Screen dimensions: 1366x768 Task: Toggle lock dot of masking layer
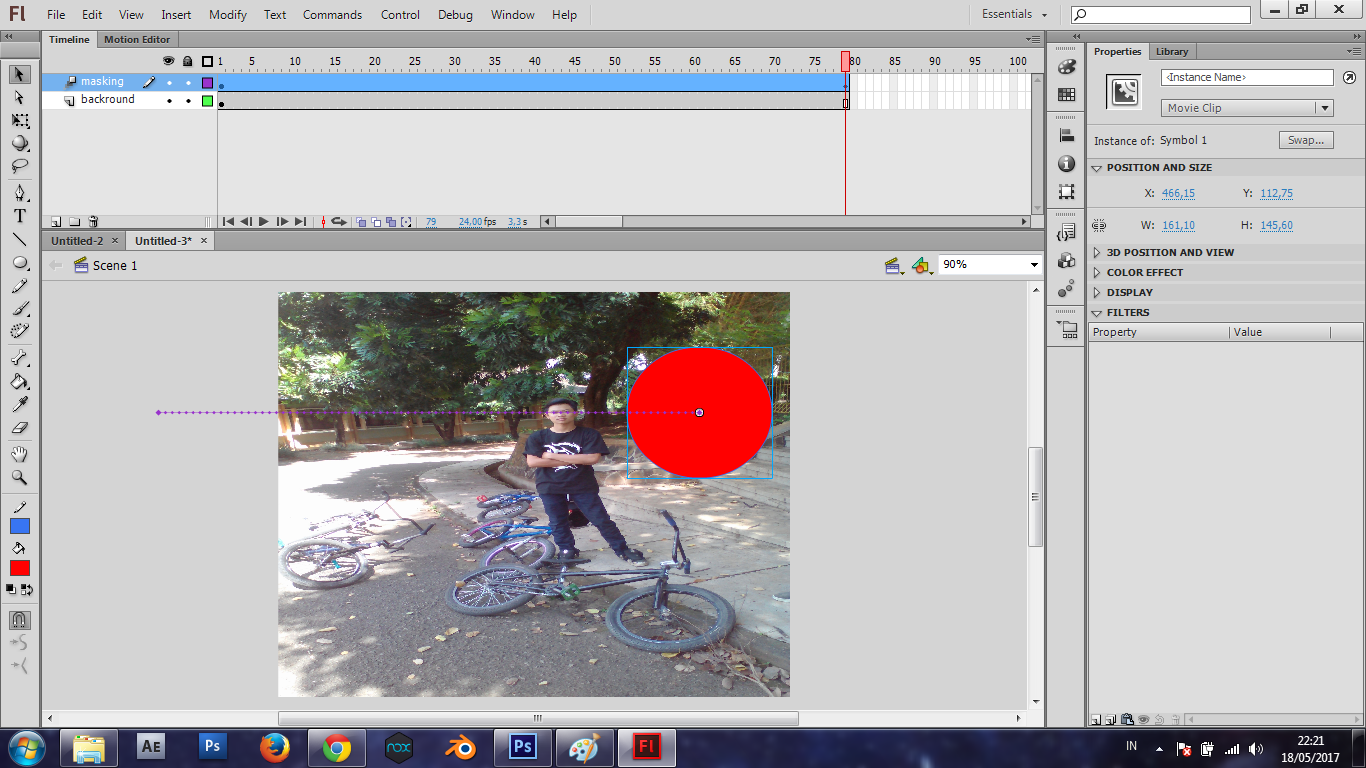188,83
